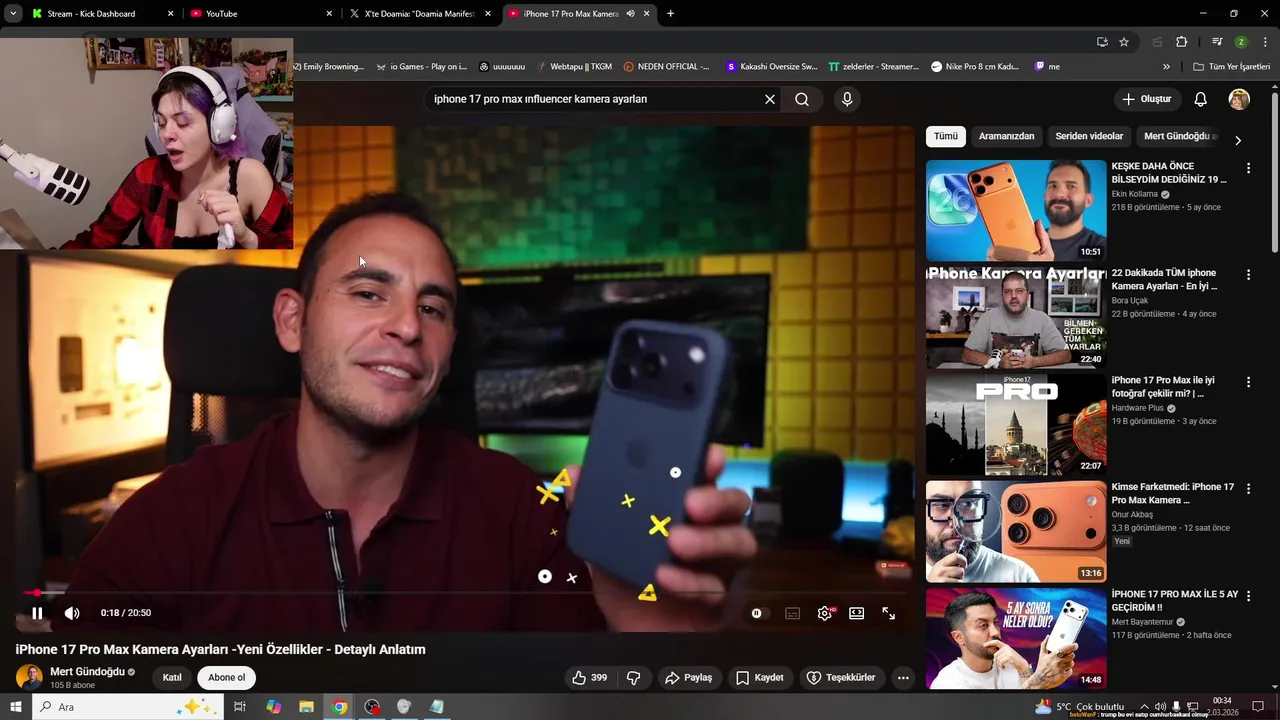This screenshot has width=1280, height=720.
Task: Switch to theater mode
Action: [857, 613]
